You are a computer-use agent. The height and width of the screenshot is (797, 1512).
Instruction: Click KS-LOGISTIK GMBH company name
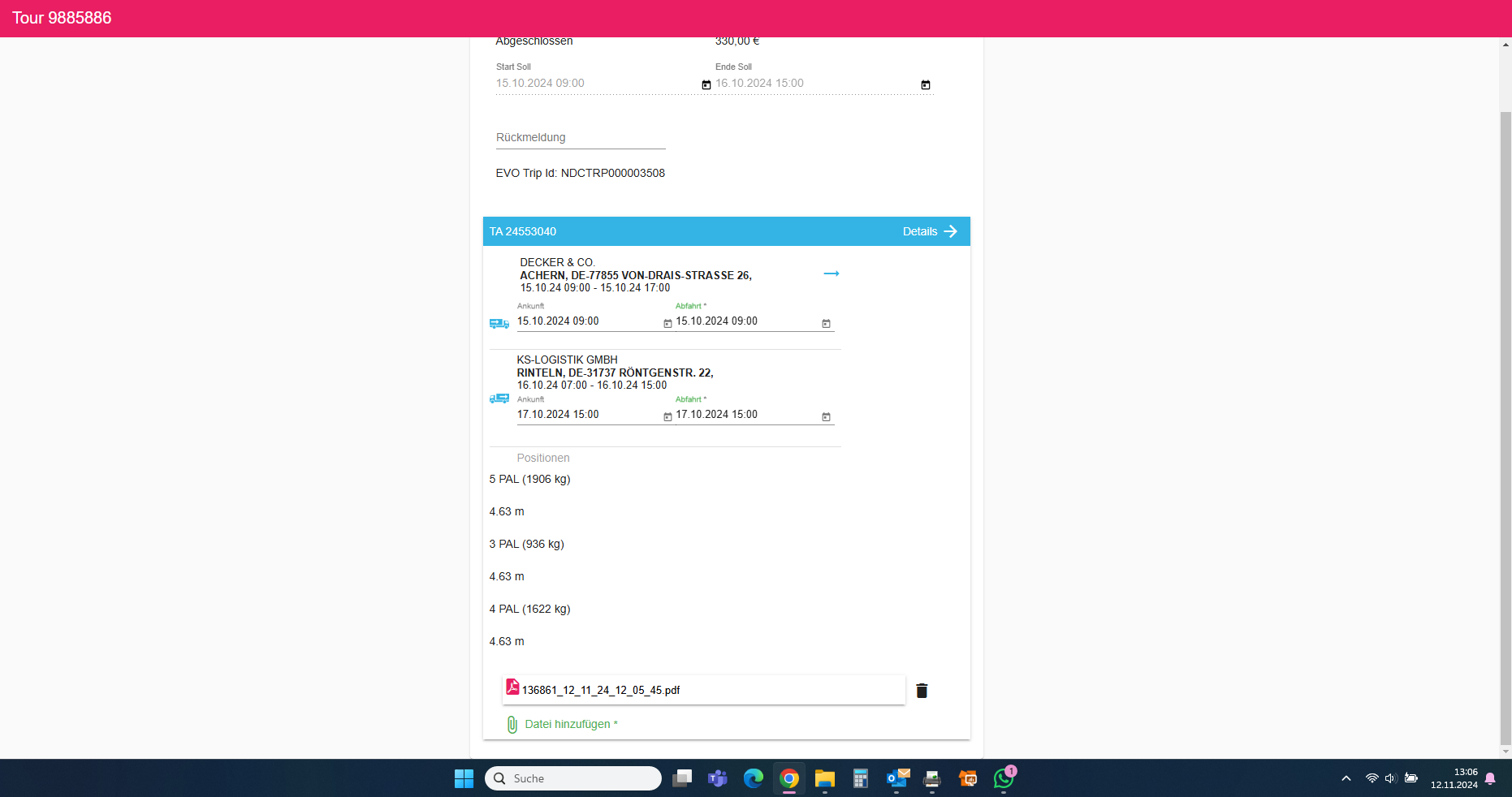tap(568, 360)
